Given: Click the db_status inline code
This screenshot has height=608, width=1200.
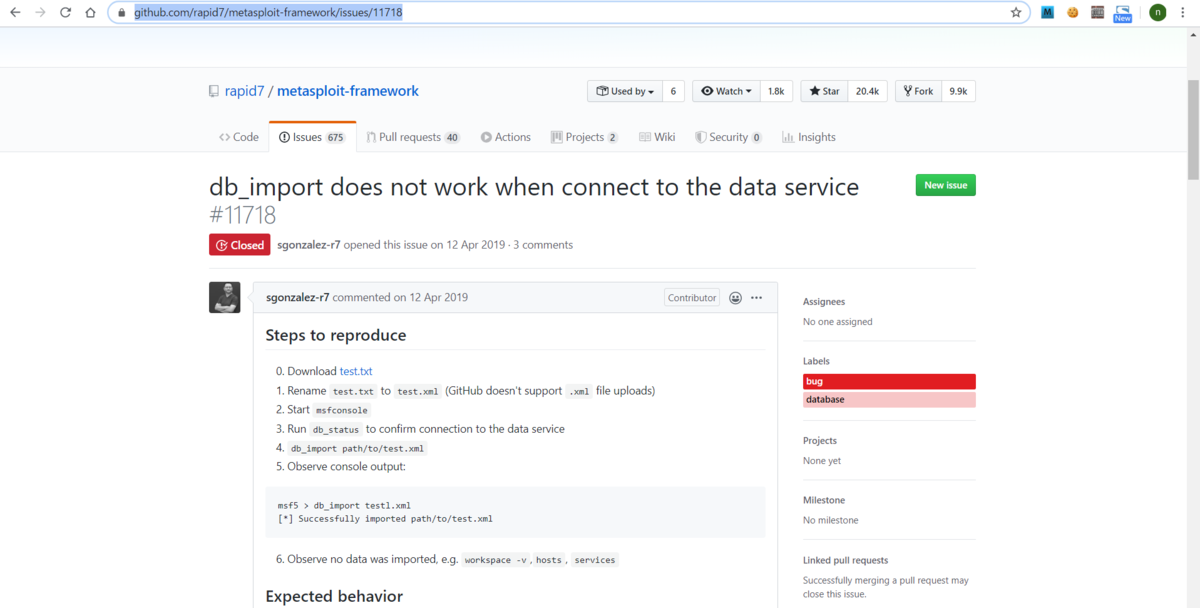Looking at the screenshot, I should (x=335, y=430).
